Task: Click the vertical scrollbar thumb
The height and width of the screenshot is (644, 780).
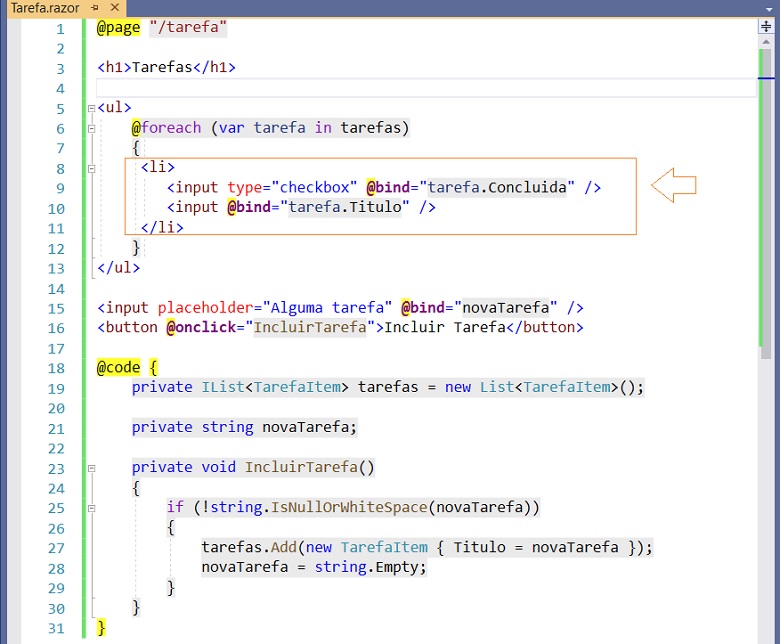Action: (766, 203)
